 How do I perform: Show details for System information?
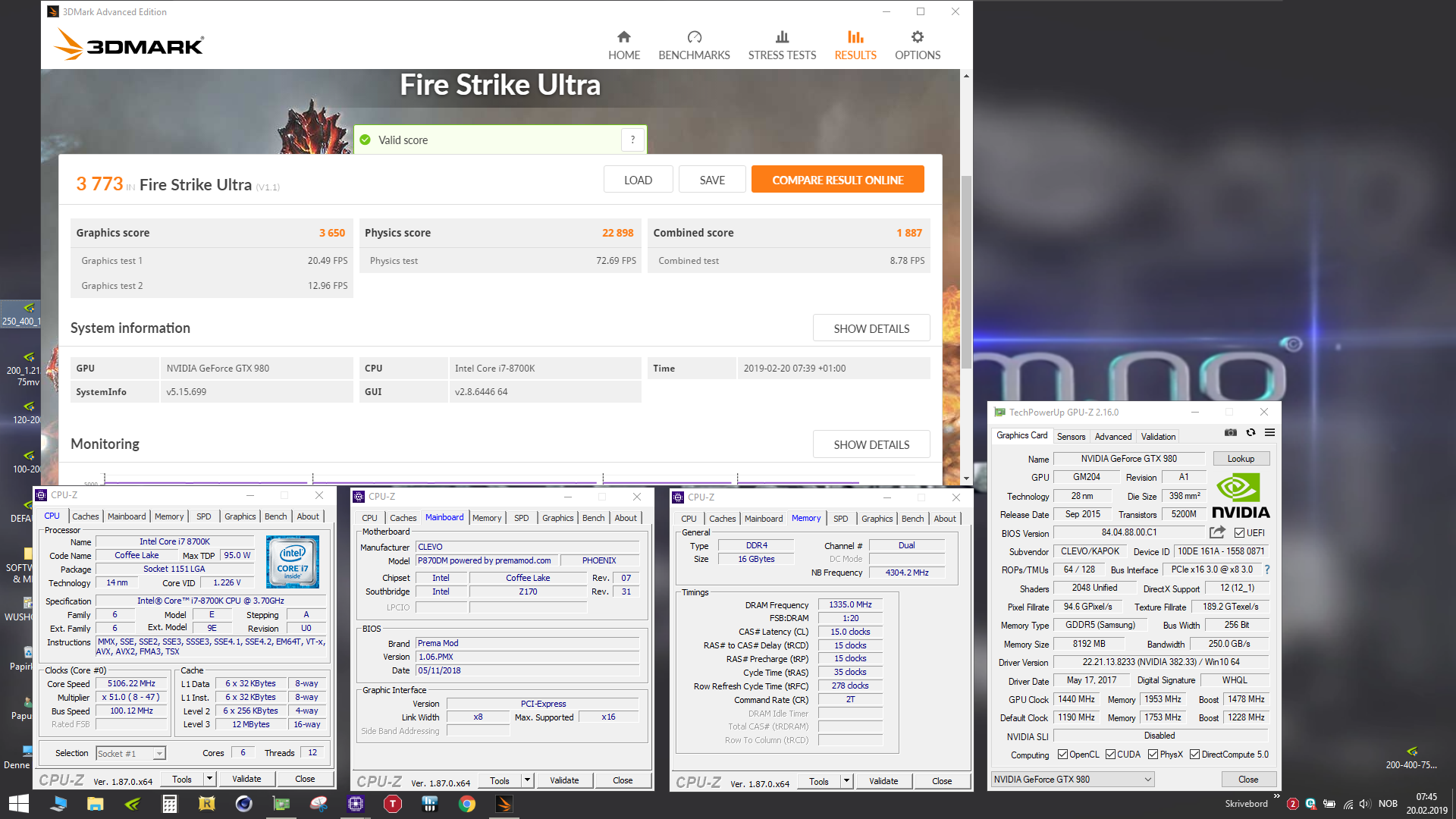(x=871, y=328)
